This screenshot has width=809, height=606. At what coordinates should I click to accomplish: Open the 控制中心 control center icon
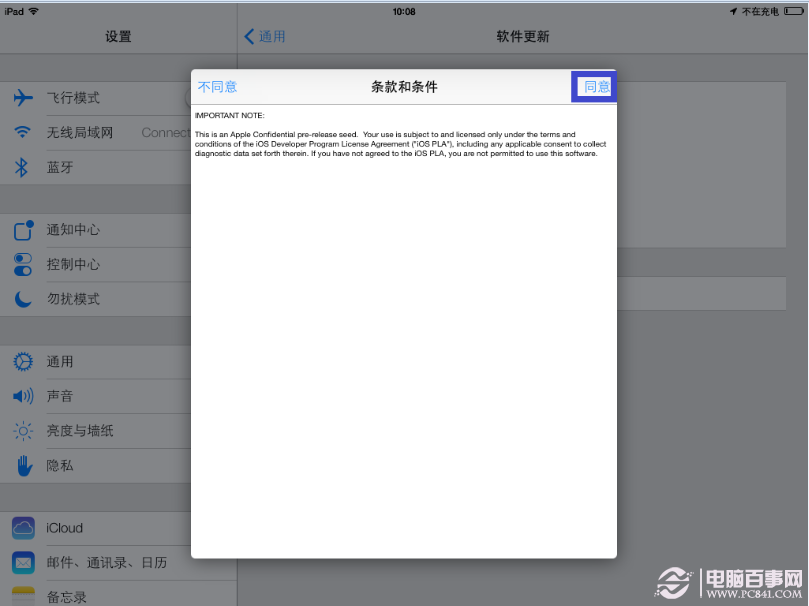[x=23, y=265]
